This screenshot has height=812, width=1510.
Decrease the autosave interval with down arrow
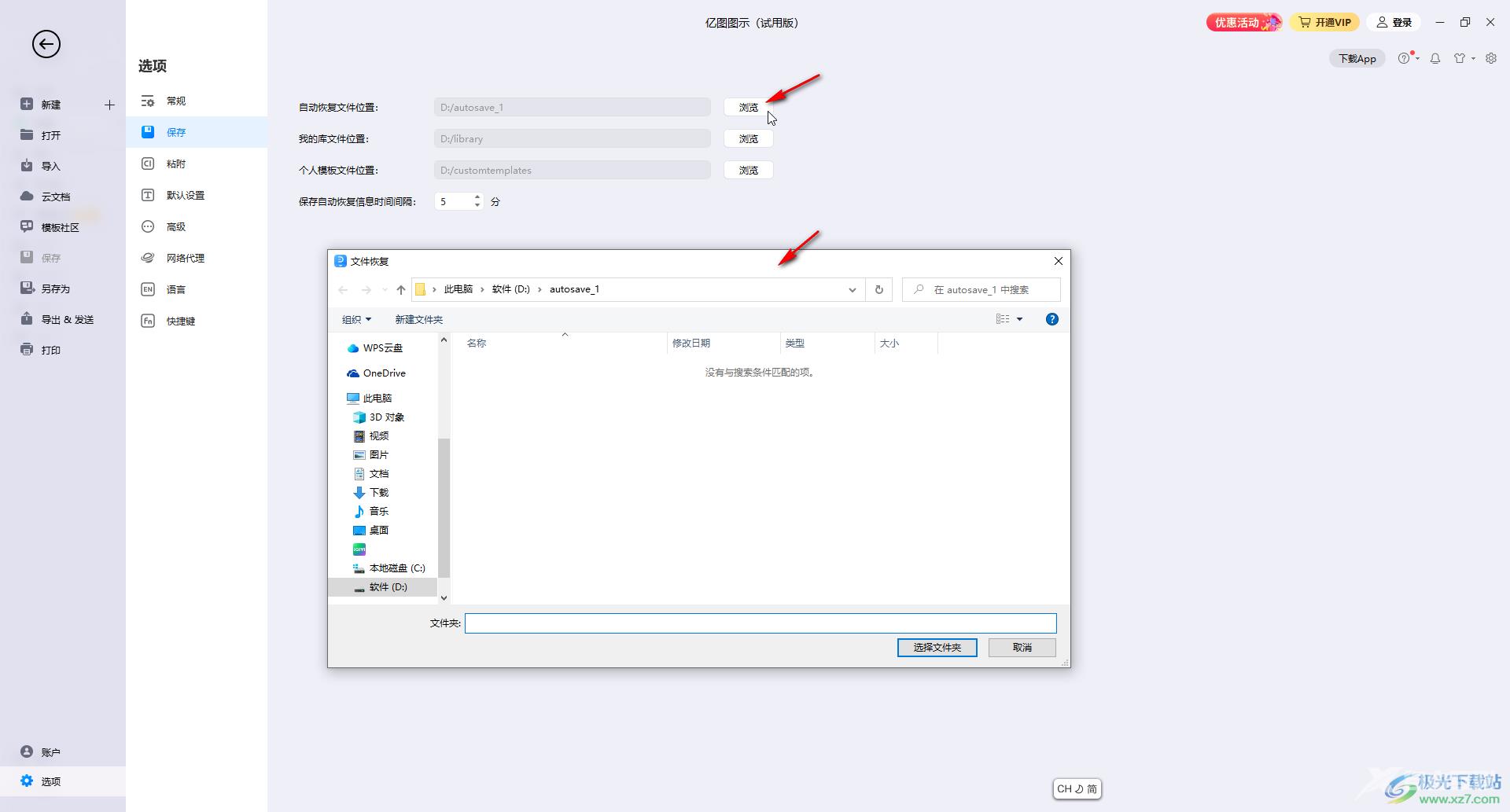tap(477, 206)
